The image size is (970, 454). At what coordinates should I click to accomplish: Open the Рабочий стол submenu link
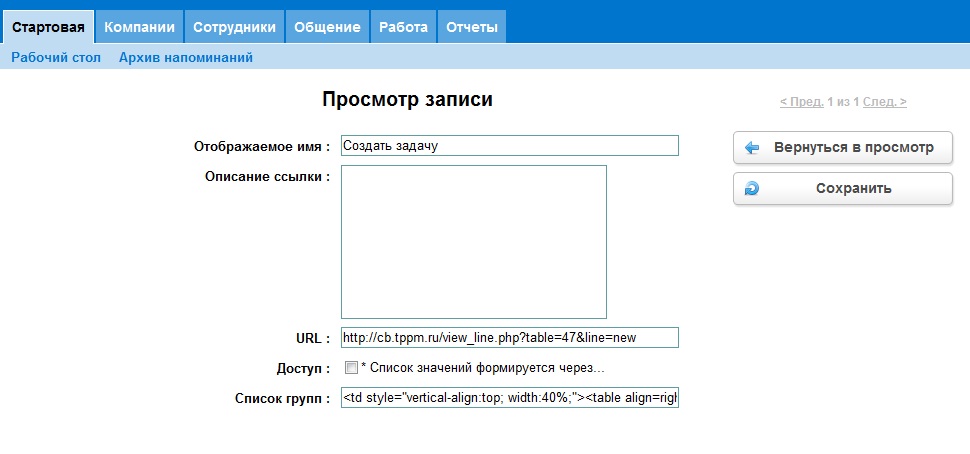pos(56,58)
